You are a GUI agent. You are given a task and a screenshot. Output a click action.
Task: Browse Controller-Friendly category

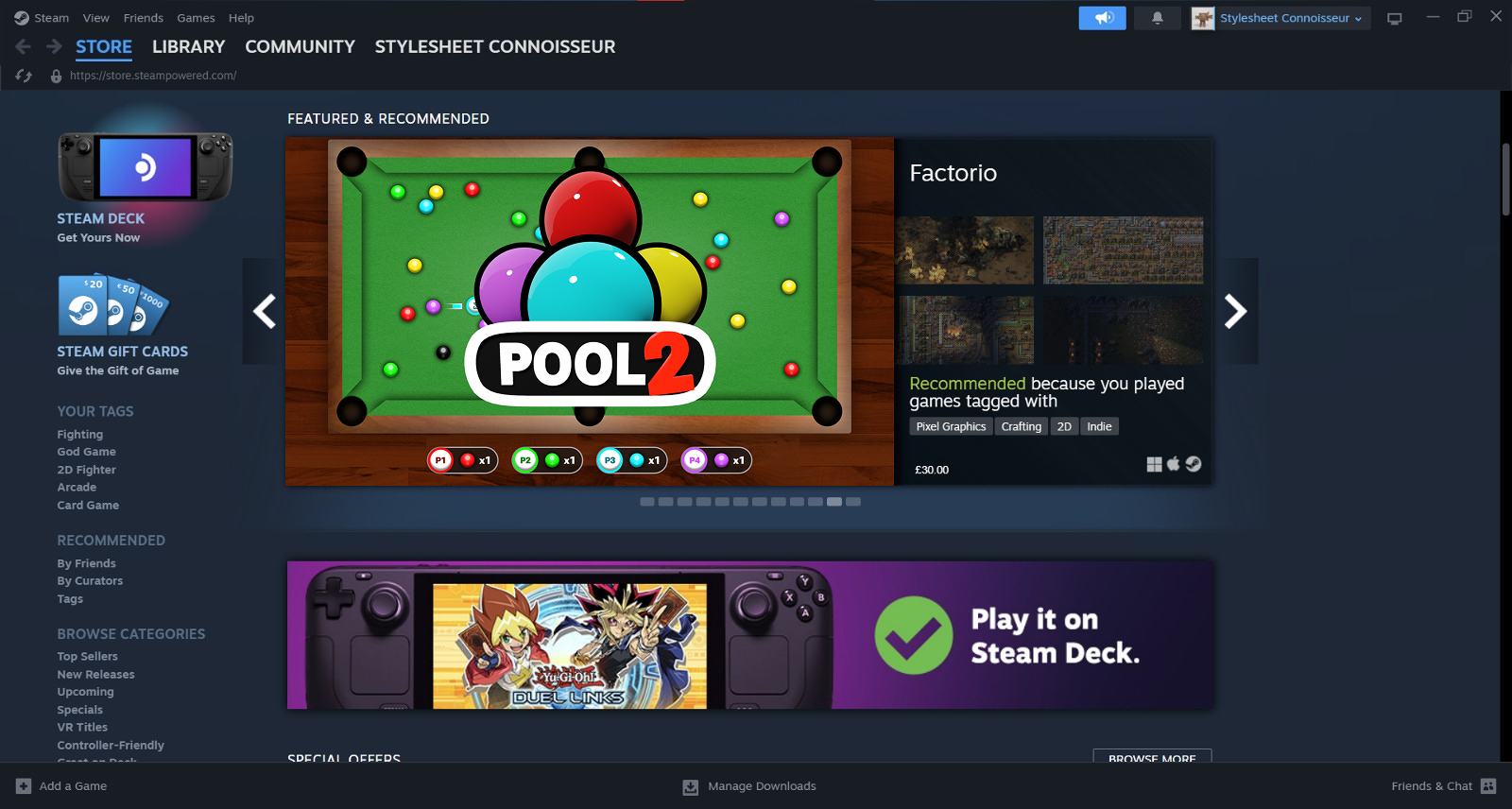coord(111,746)
